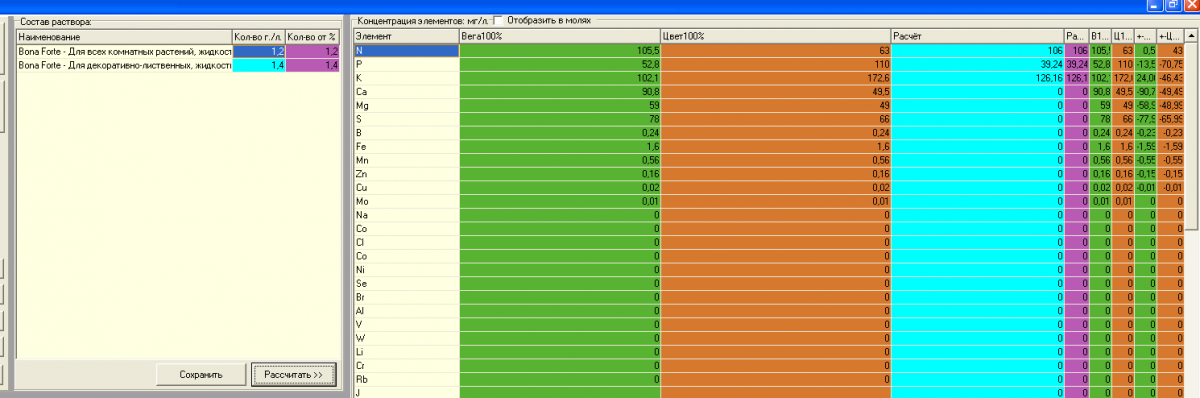1200x398 pixels.
Task: Edit the 1,2 g/l cell of the first fertilizer
Action: point(259,50)
